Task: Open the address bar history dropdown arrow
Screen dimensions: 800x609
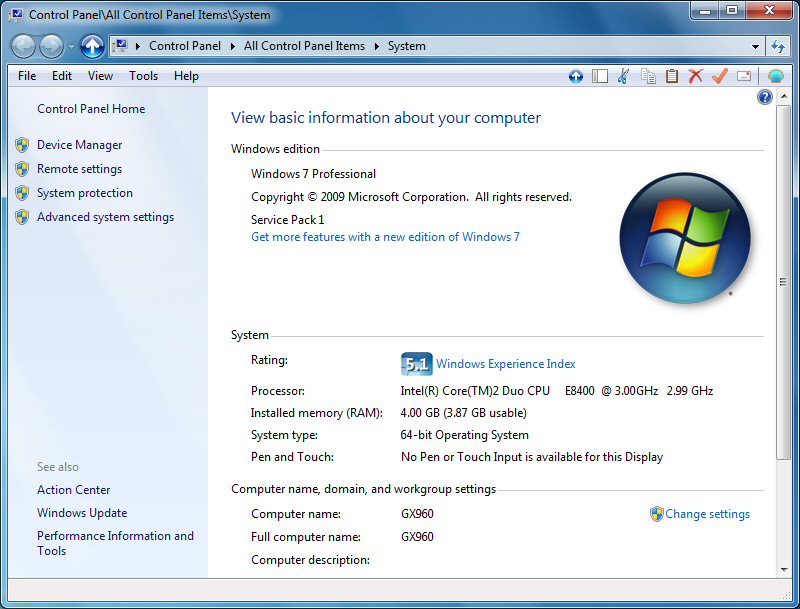Action: (x=756, y=46)
